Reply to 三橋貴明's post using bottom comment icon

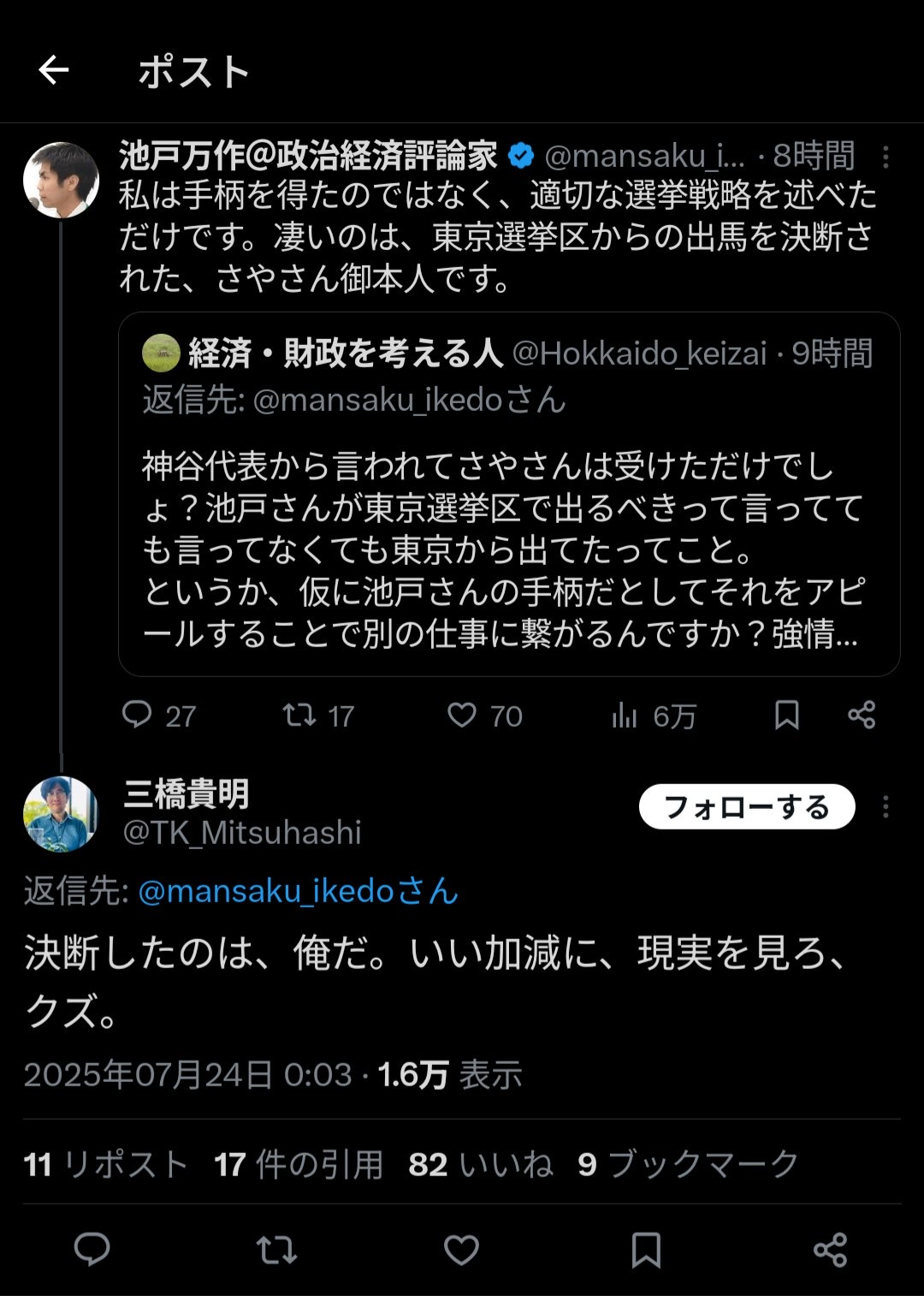(x=92, y=1250)
